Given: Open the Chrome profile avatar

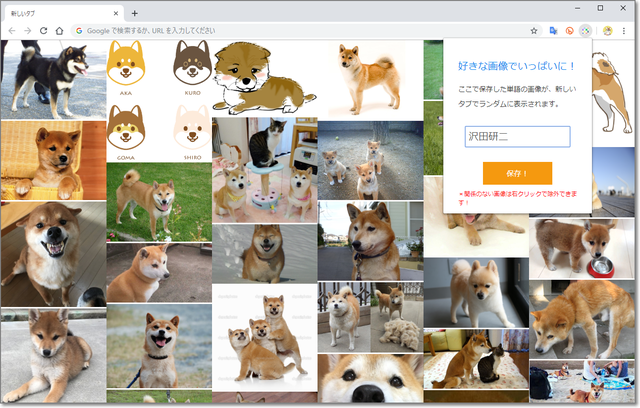Looking at the screenshot, I should coord(607,31).
